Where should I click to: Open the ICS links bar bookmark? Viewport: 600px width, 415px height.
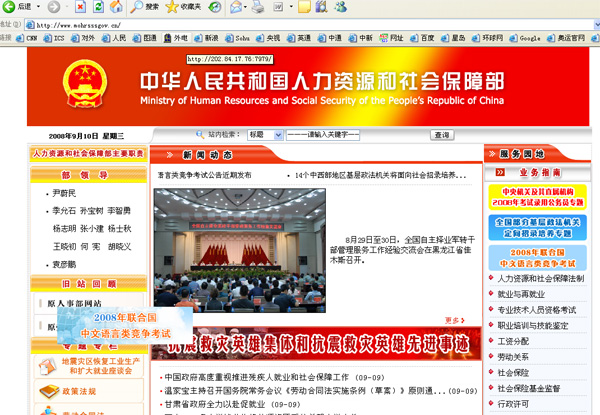54,38
